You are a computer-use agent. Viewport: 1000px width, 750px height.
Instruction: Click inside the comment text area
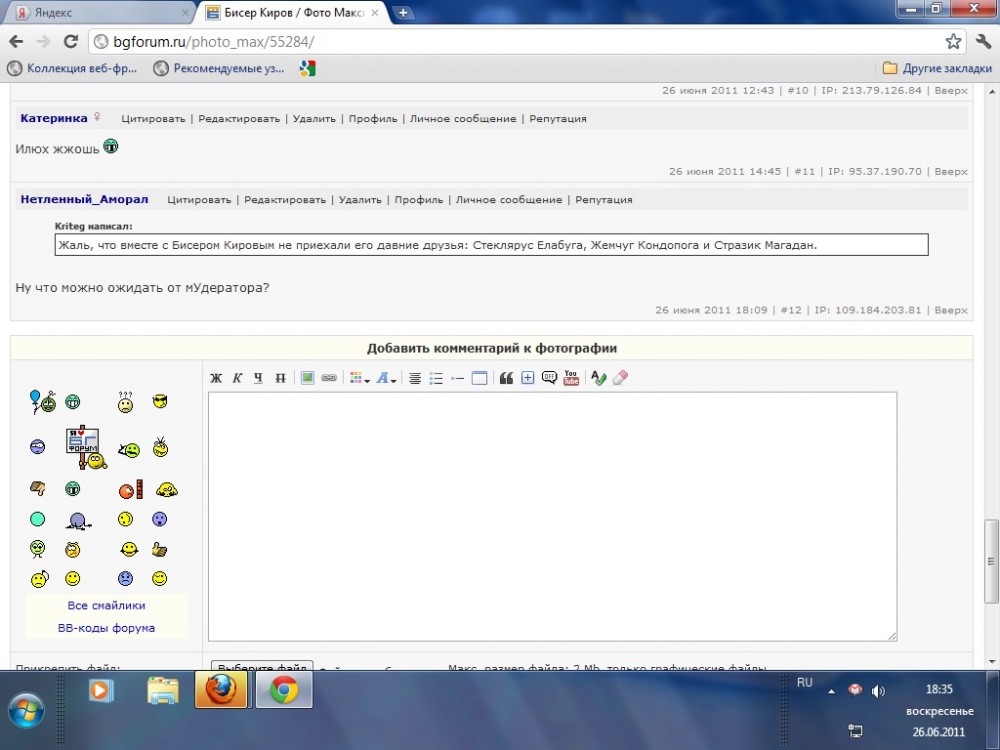[552, 515]
